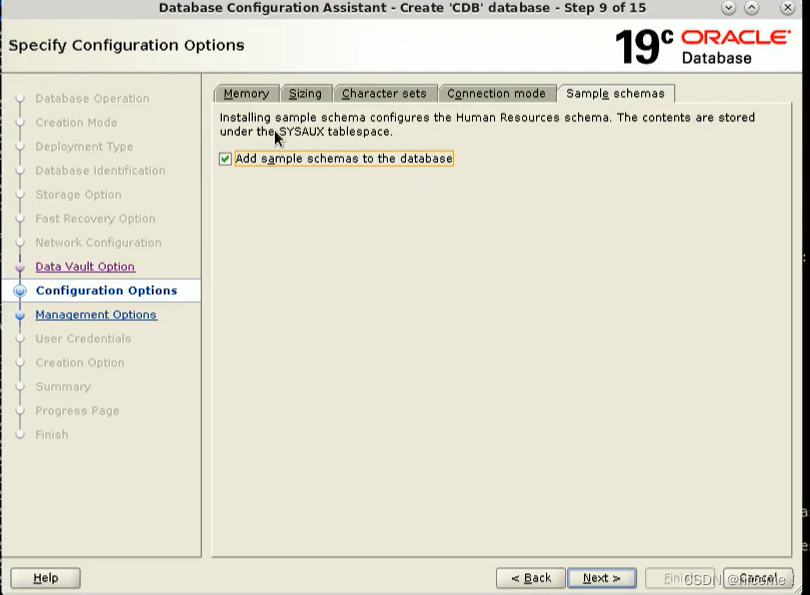Click the Next button
Viewport: 810px width, 595px height.
click(x=601, y=577)
